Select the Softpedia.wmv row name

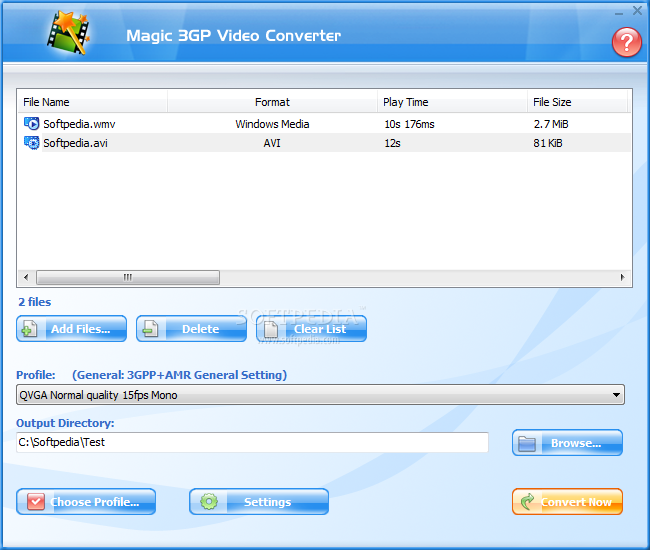(79, 124)
